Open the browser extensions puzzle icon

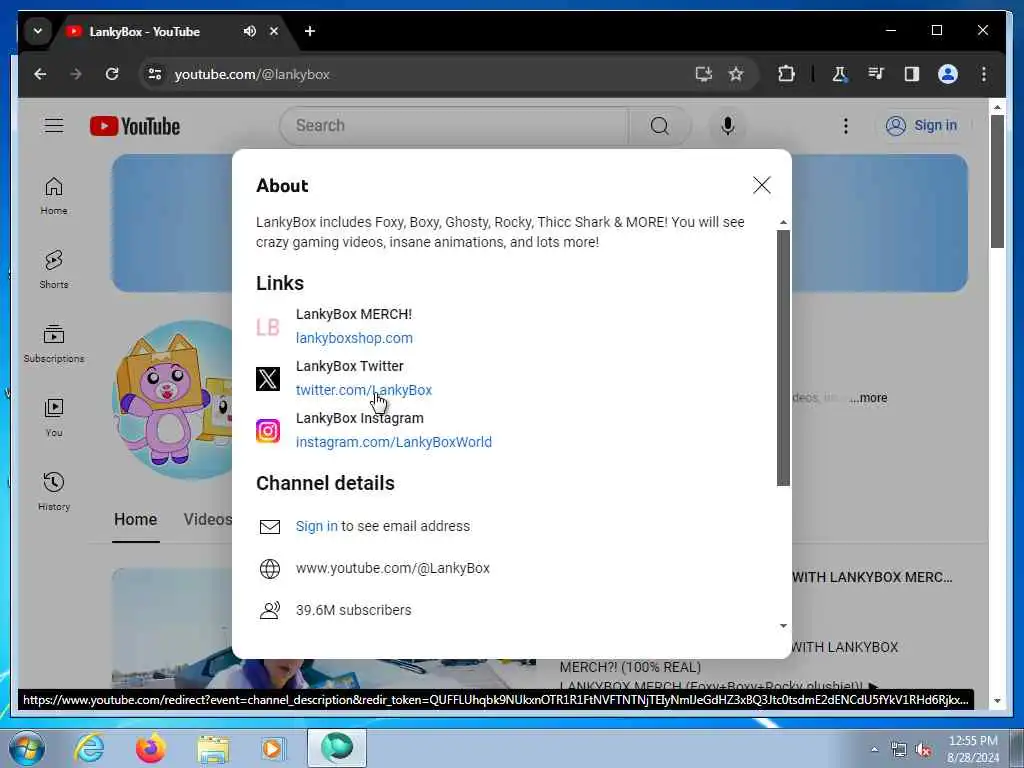tap(786, 74)
